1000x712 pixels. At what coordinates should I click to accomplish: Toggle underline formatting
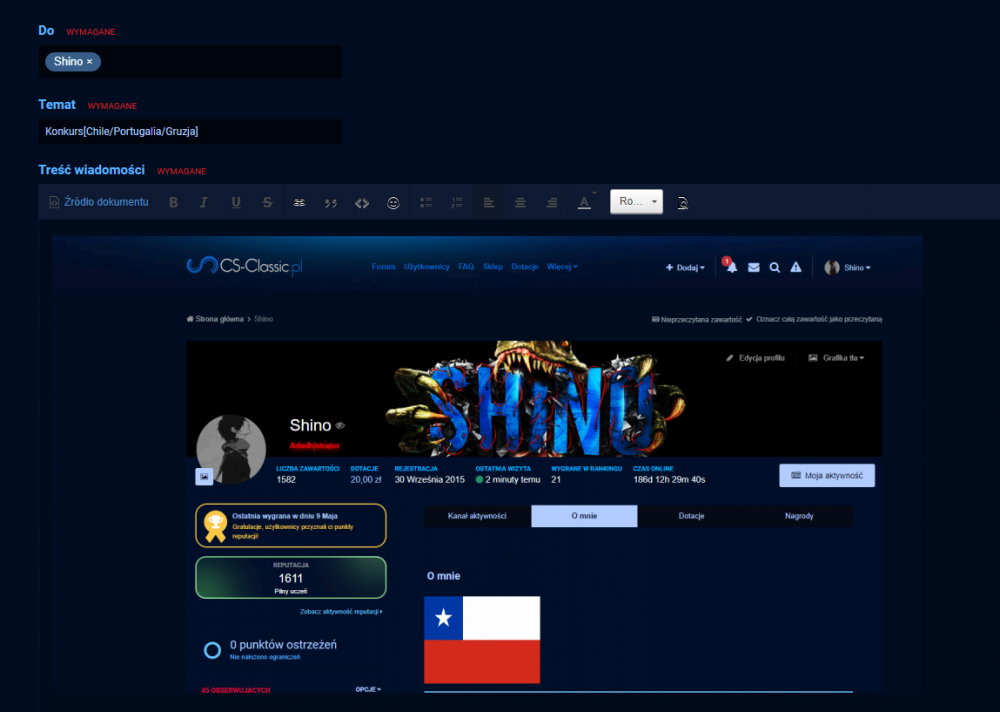pyautogui.click(x=236, y=202)
